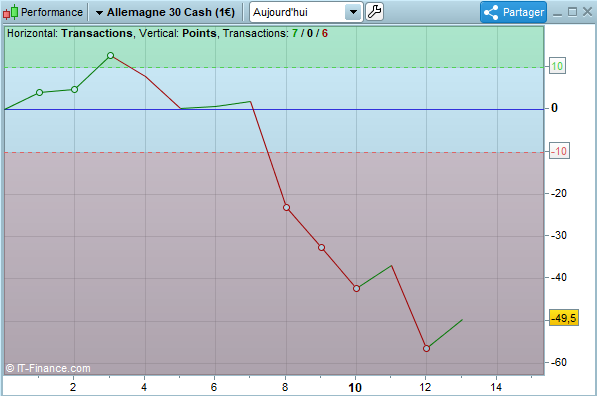This screenshot has height=396, width=597.
Task: Minimize the Performance window
Action: click(x=557, y=14)
